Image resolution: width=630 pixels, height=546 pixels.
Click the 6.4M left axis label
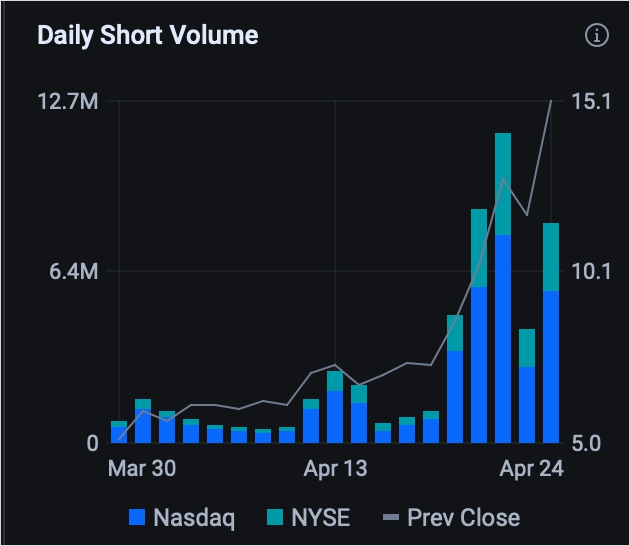click(x=72, y=272)
